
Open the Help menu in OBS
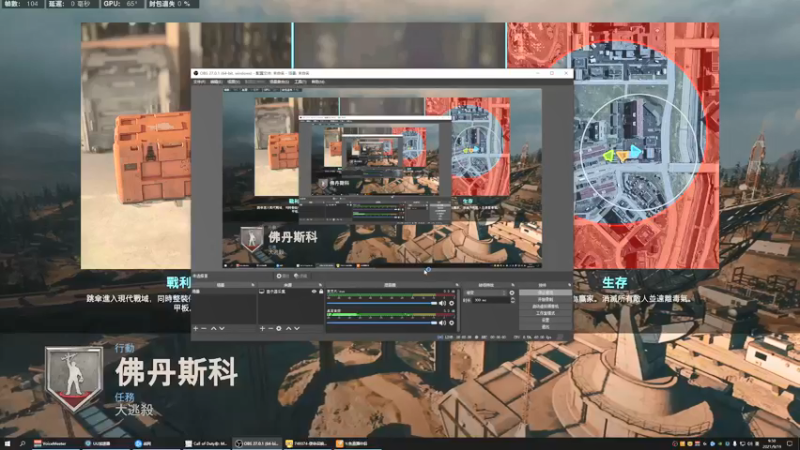[318, 82]
